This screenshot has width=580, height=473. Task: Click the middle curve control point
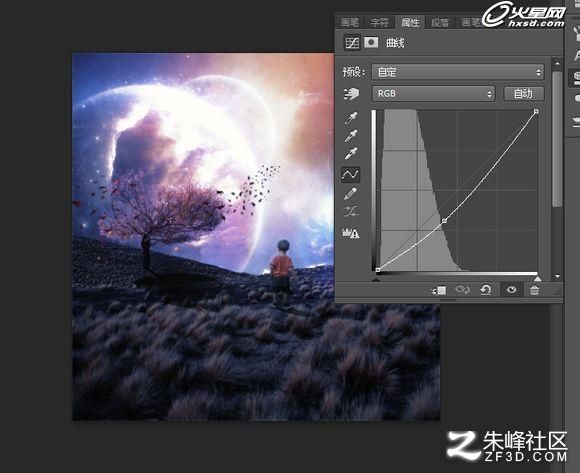click(x=444, y=221)
